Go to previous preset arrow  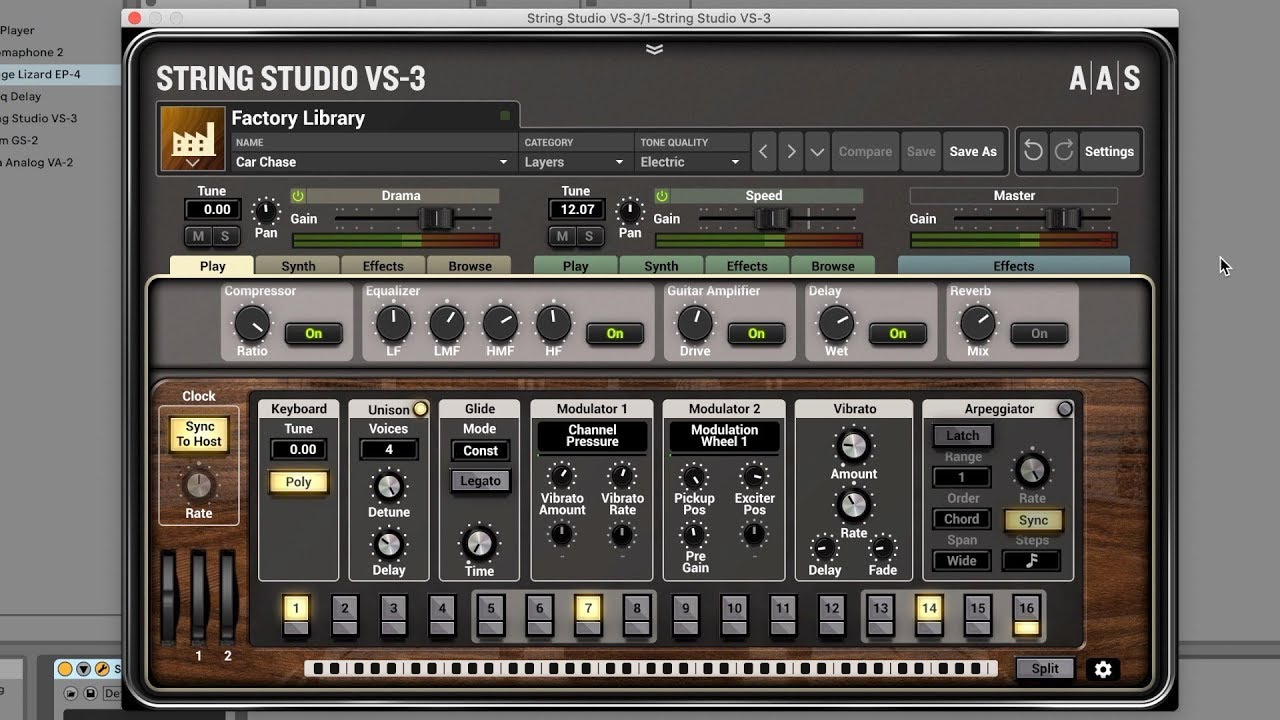764,152
